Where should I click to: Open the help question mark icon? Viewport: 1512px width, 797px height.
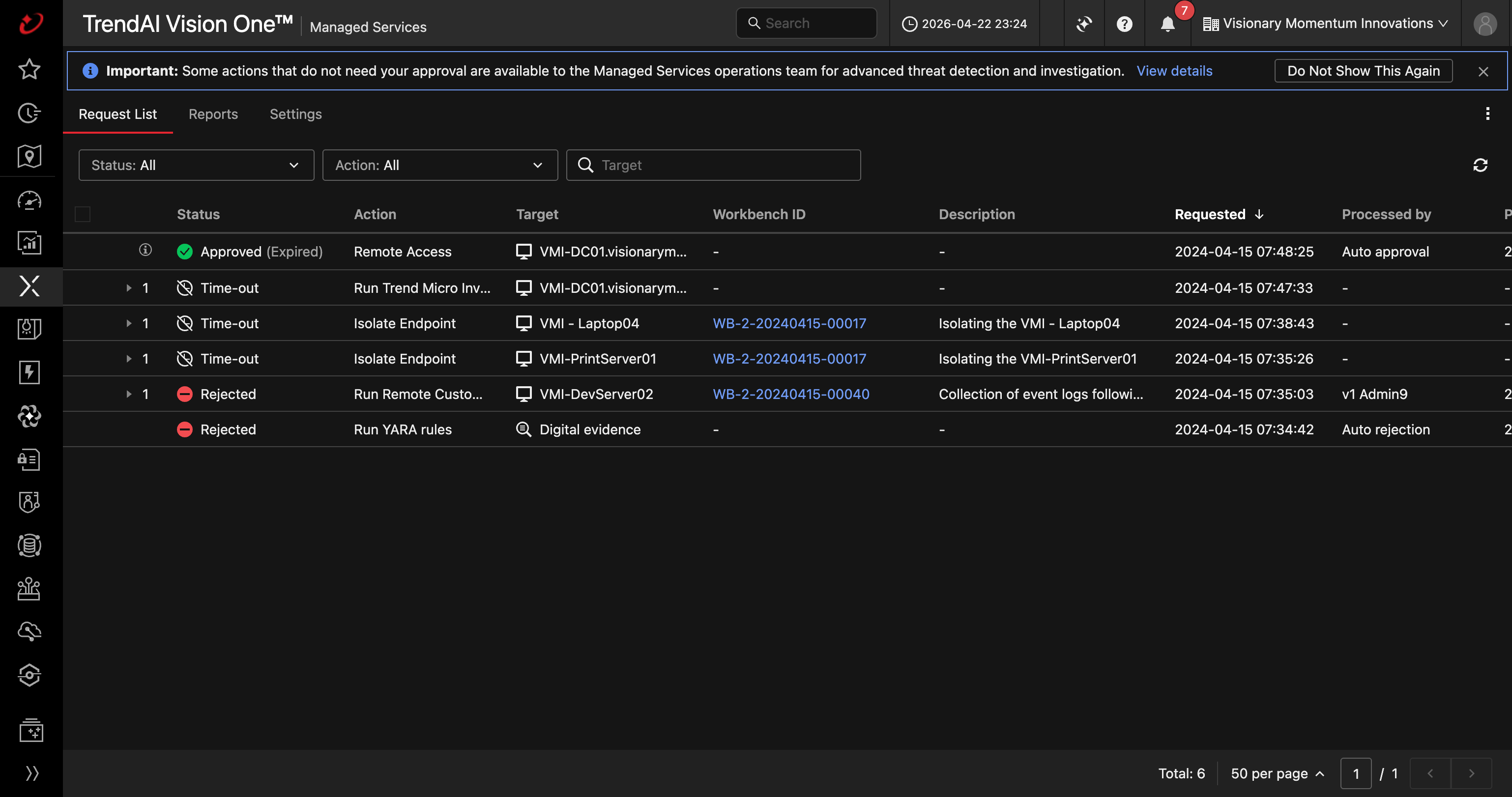pos(1124,24)
